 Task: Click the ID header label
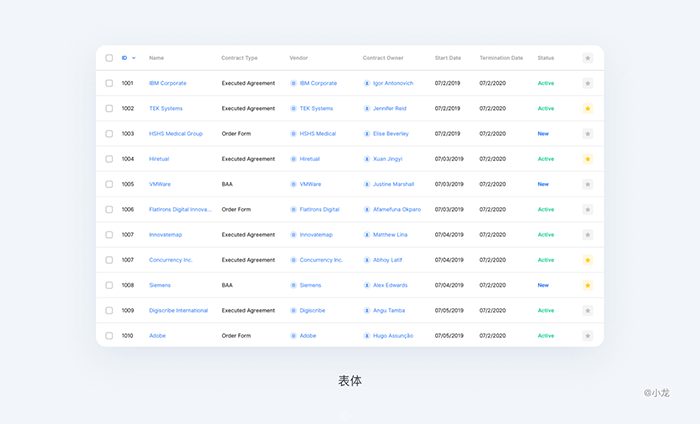124,58
